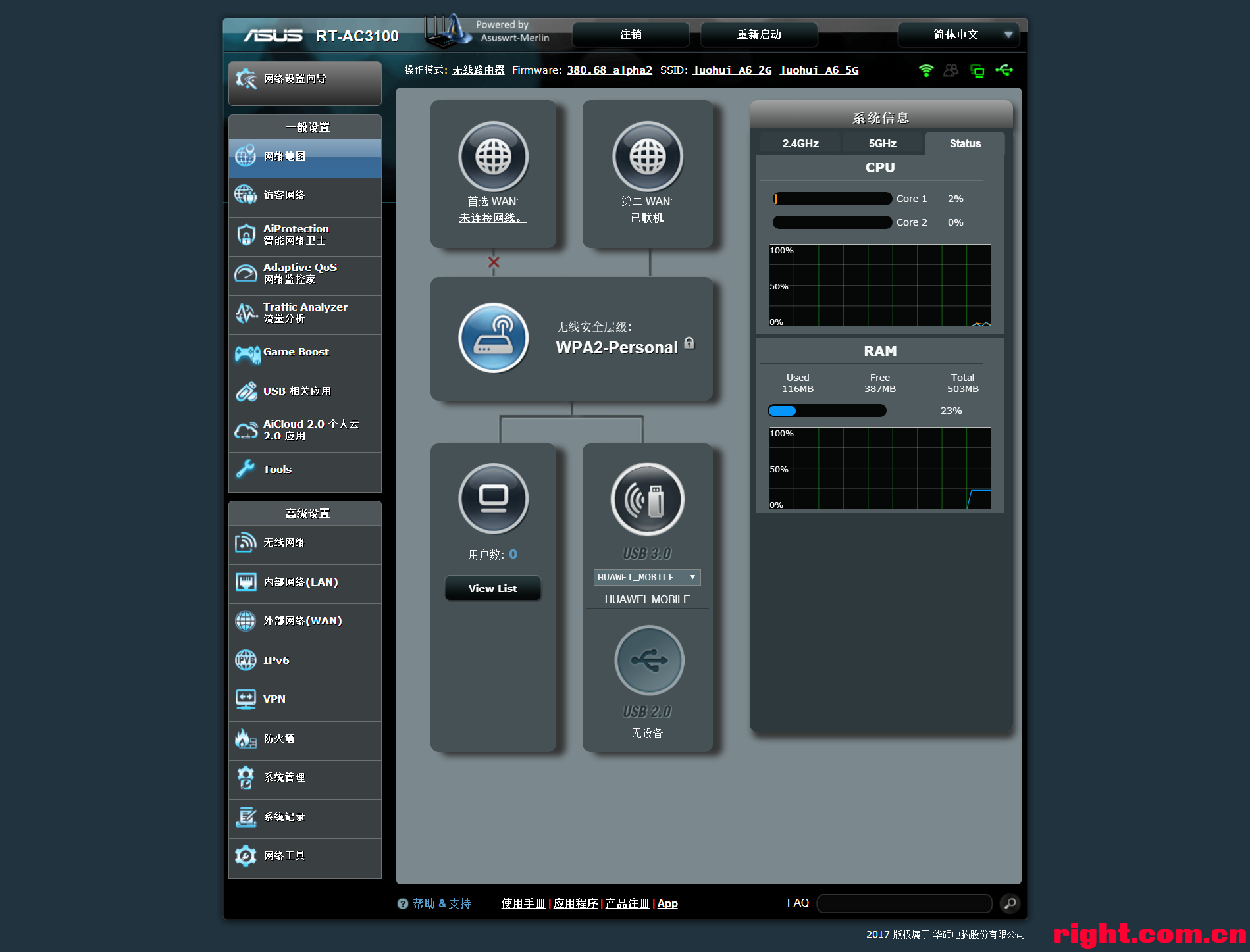
Task: Focus the FAQ search input field
Action: (904, 904)
